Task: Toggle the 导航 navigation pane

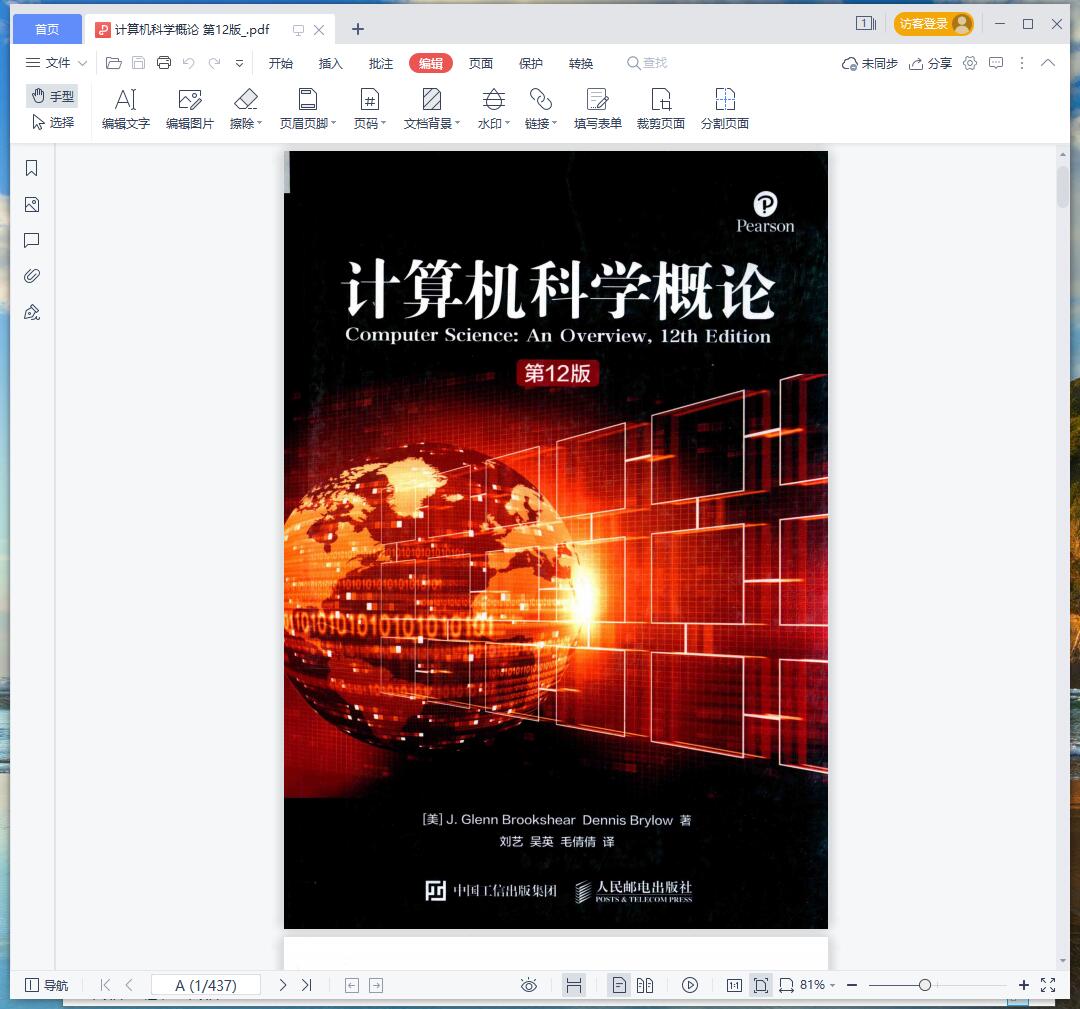Action: tap(47, 986)
